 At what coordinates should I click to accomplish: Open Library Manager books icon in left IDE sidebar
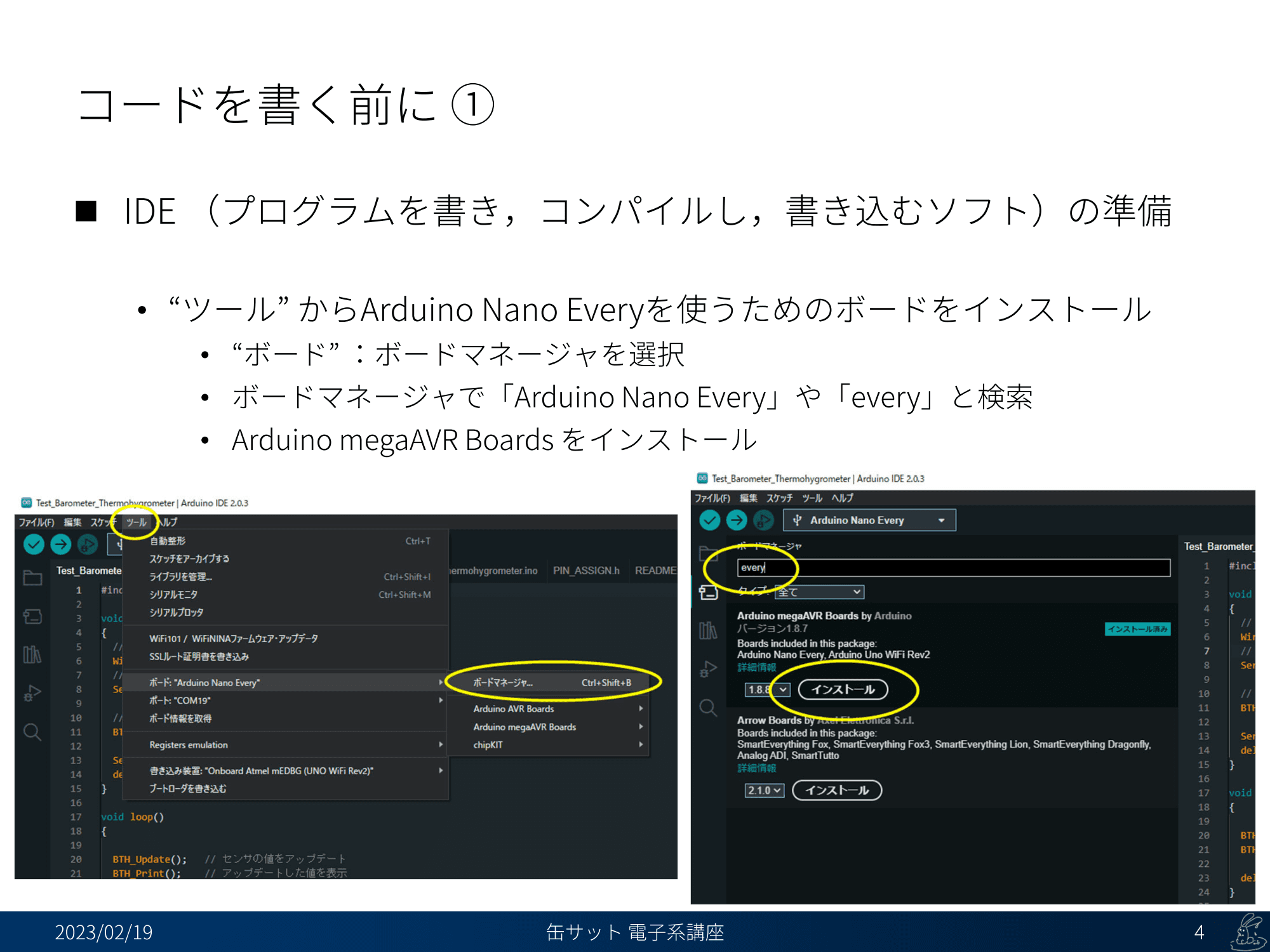[x=32, y=654]
